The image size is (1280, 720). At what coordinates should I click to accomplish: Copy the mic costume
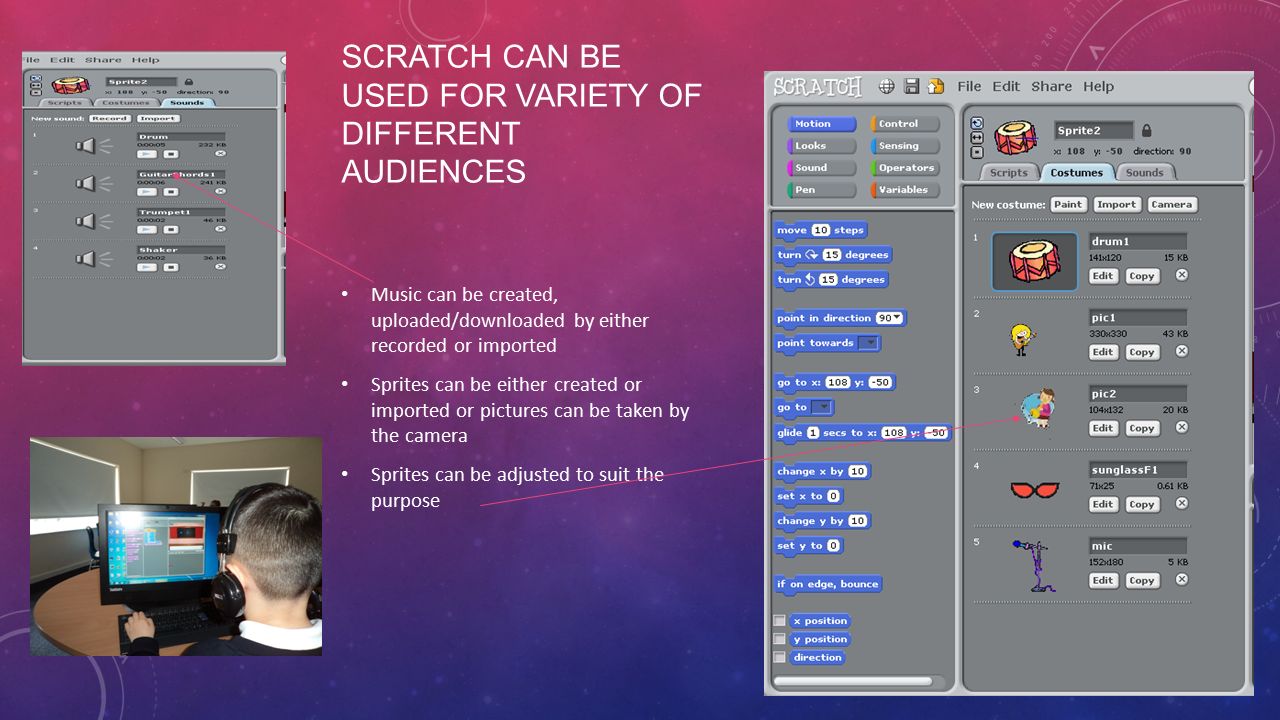1141,580
